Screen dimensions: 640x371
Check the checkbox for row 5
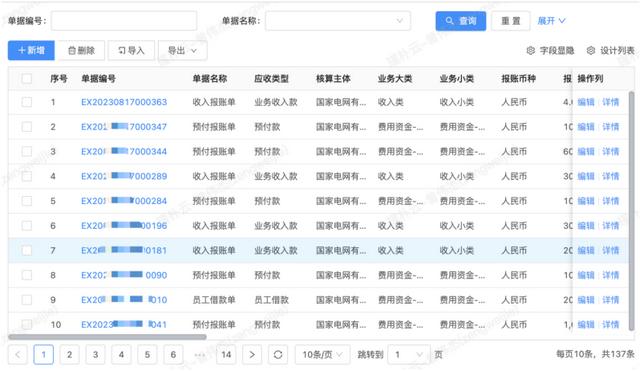point(27,201)
